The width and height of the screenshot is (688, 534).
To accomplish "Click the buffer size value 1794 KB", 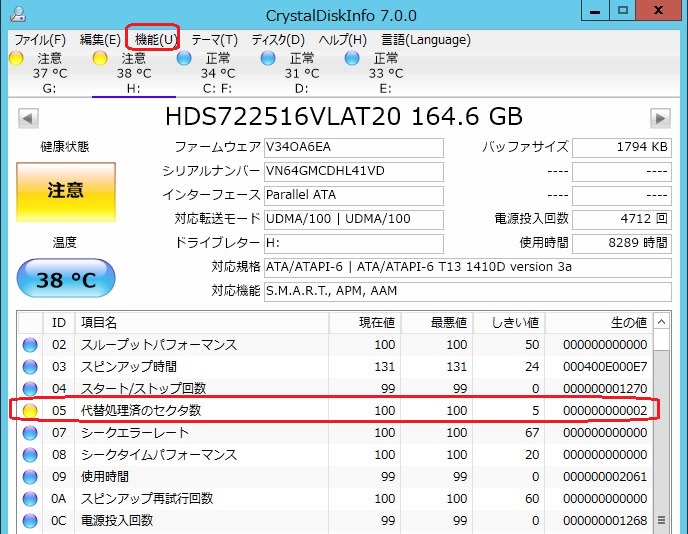I will 622,147.
